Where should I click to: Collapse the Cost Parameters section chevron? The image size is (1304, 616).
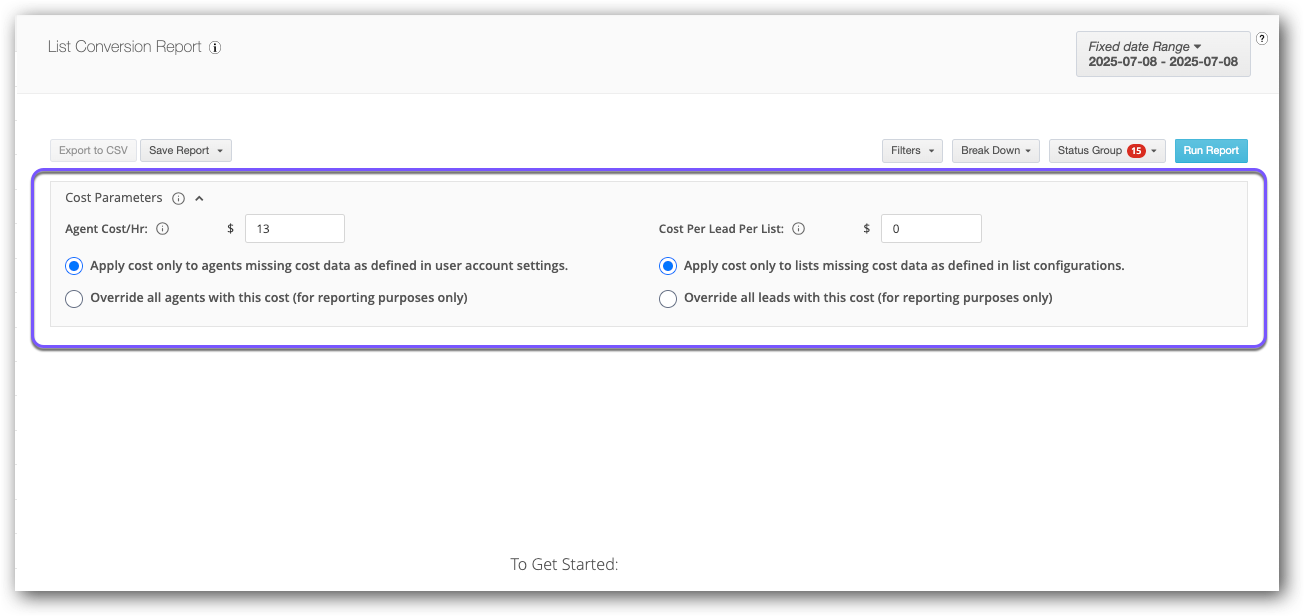199,198
